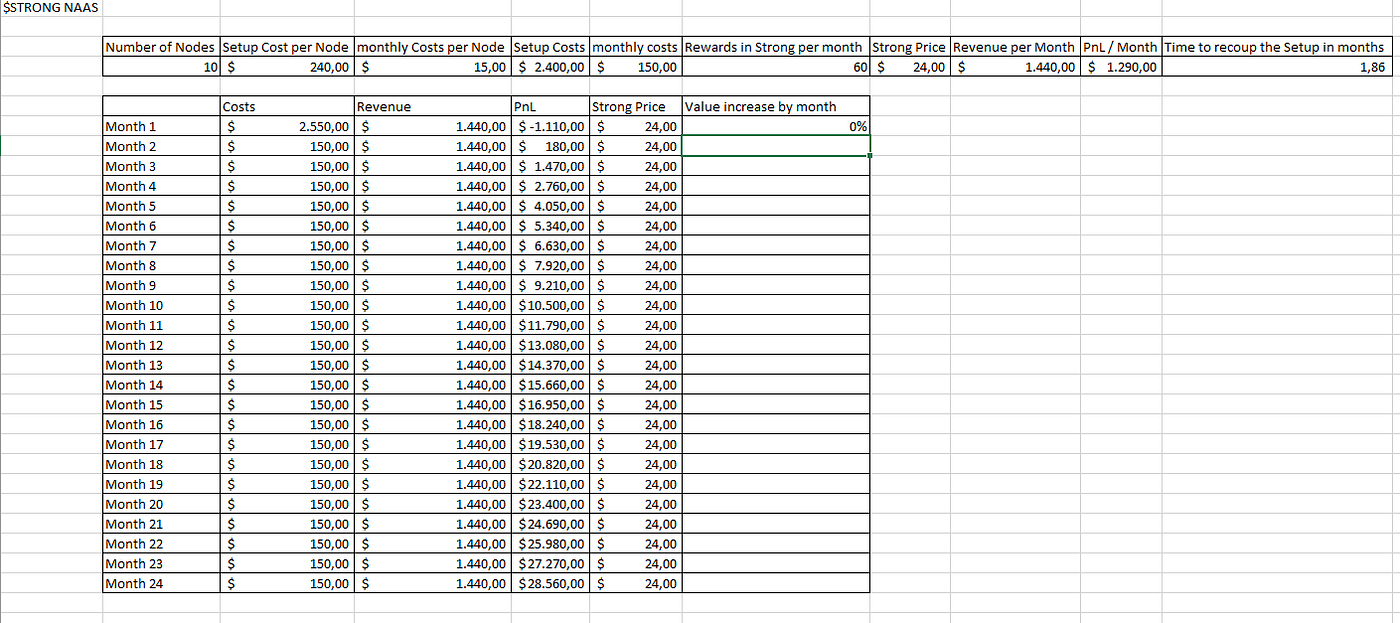Image resolution: width=1400 pixels, height=623 pixels.
Task: Select the Month 9 row label
Action: click(161, 285)
